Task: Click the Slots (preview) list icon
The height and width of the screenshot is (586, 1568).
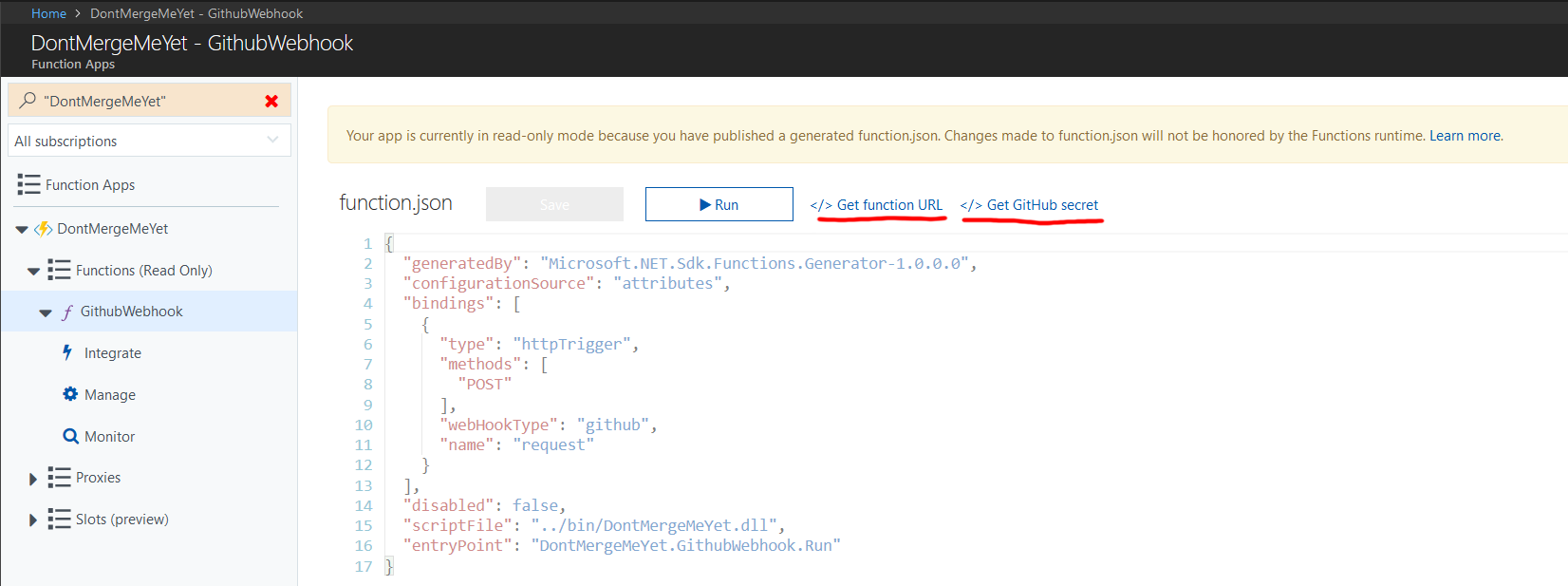Action: tap(59, 519)
